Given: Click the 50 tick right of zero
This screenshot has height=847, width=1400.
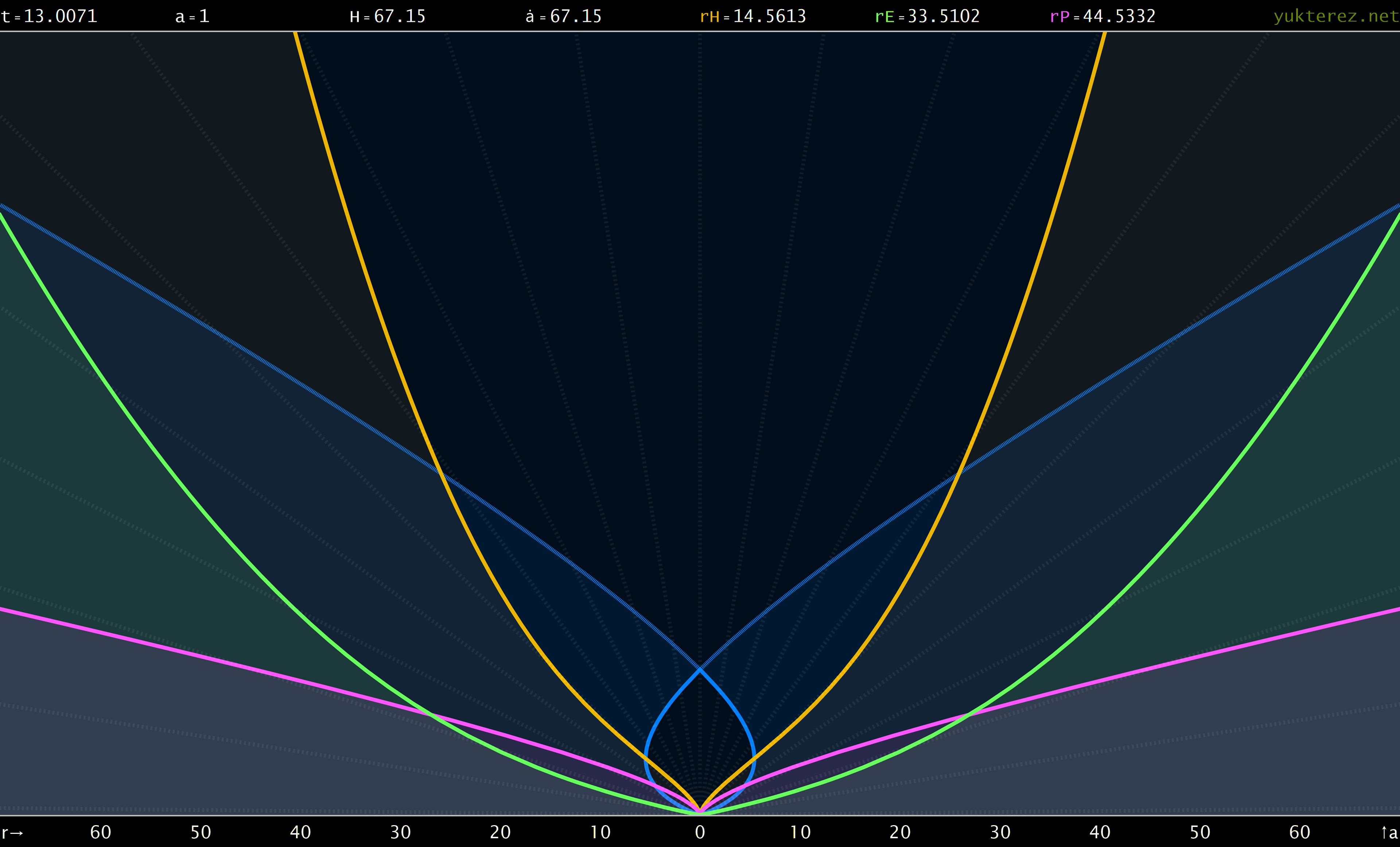Looking at the screenshot, I should (x=1200, y=833).
